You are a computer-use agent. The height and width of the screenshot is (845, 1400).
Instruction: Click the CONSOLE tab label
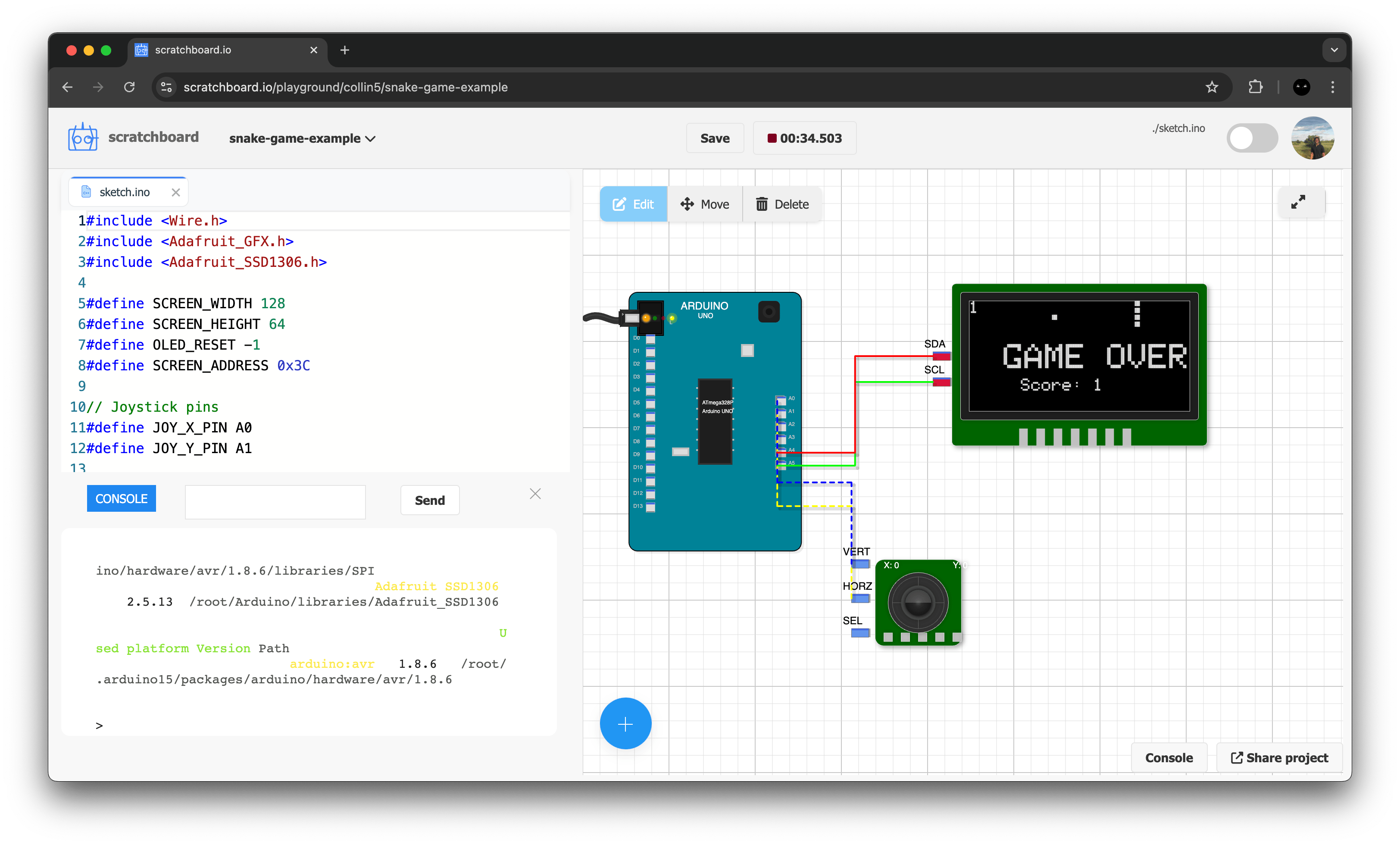point(121,498)
